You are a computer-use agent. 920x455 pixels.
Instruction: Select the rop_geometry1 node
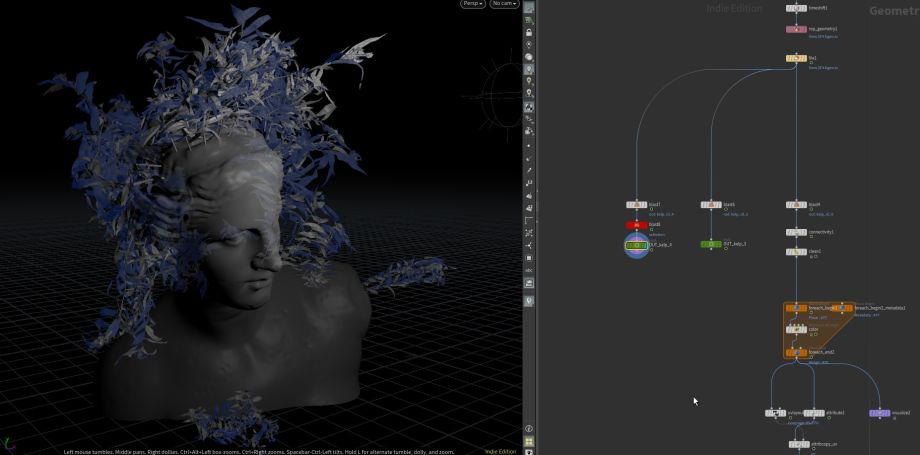tap(796, 29)
